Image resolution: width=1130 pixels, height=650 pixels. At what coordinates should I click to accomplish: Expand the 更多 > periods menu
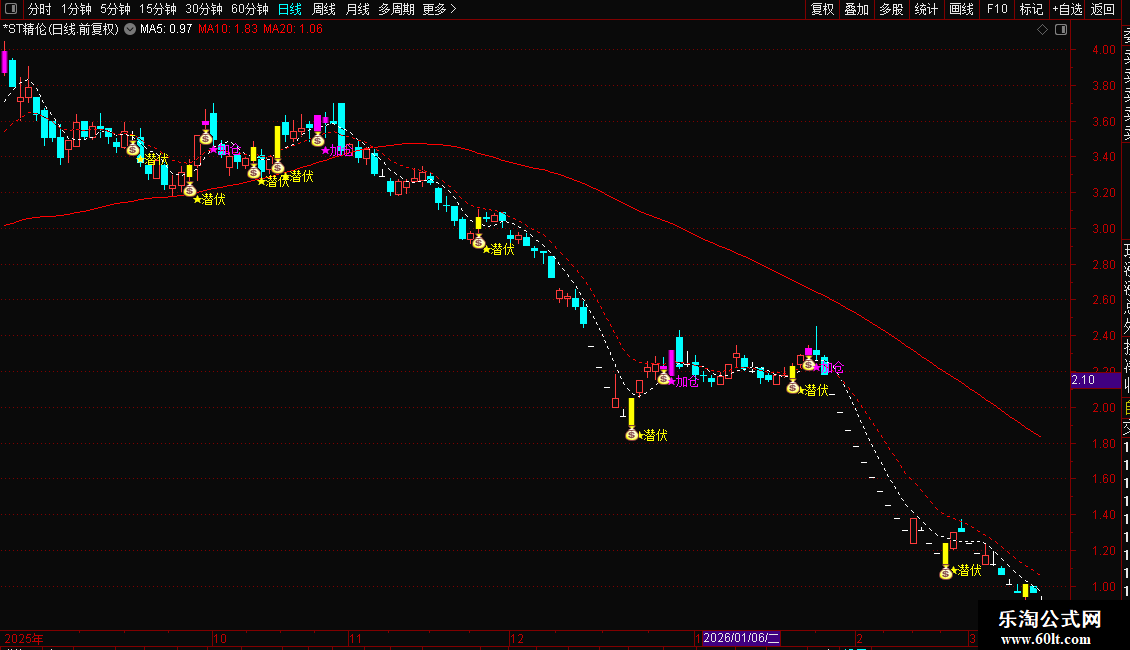pos(440,9)
